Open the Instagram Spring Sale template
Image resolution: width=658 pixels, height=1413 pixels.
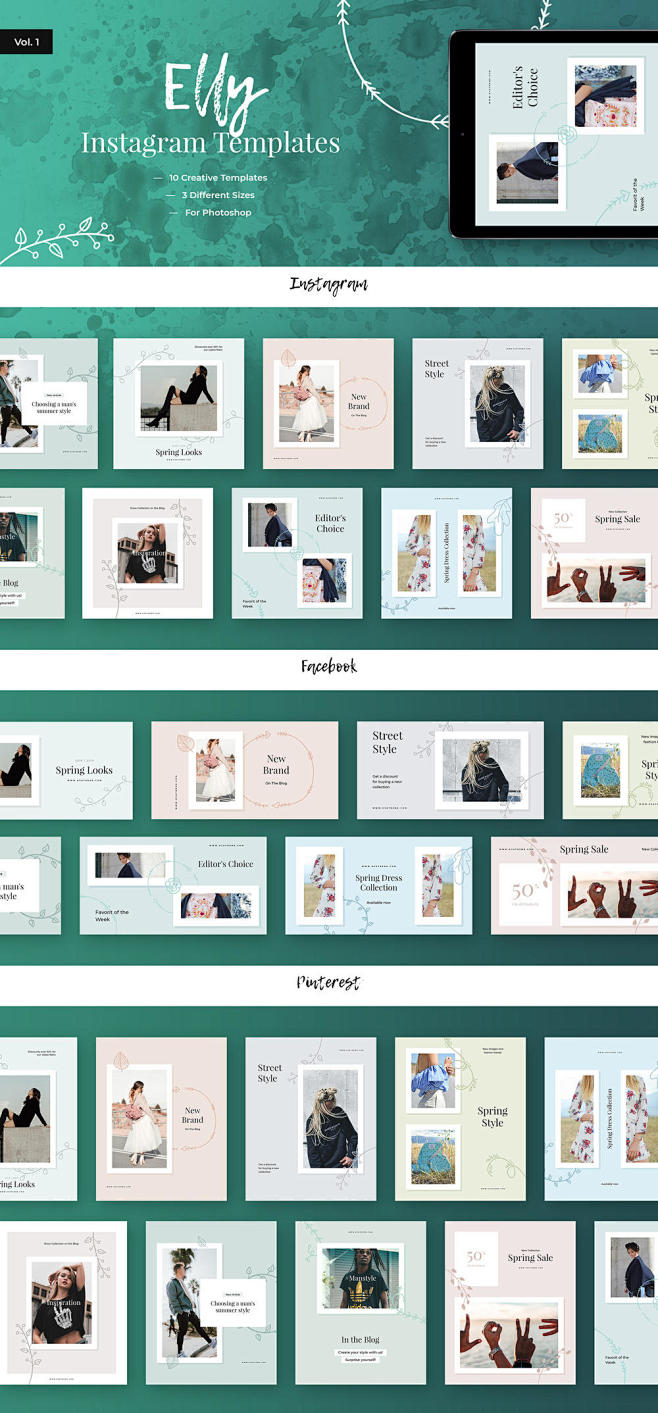click(x=594, y=553)
